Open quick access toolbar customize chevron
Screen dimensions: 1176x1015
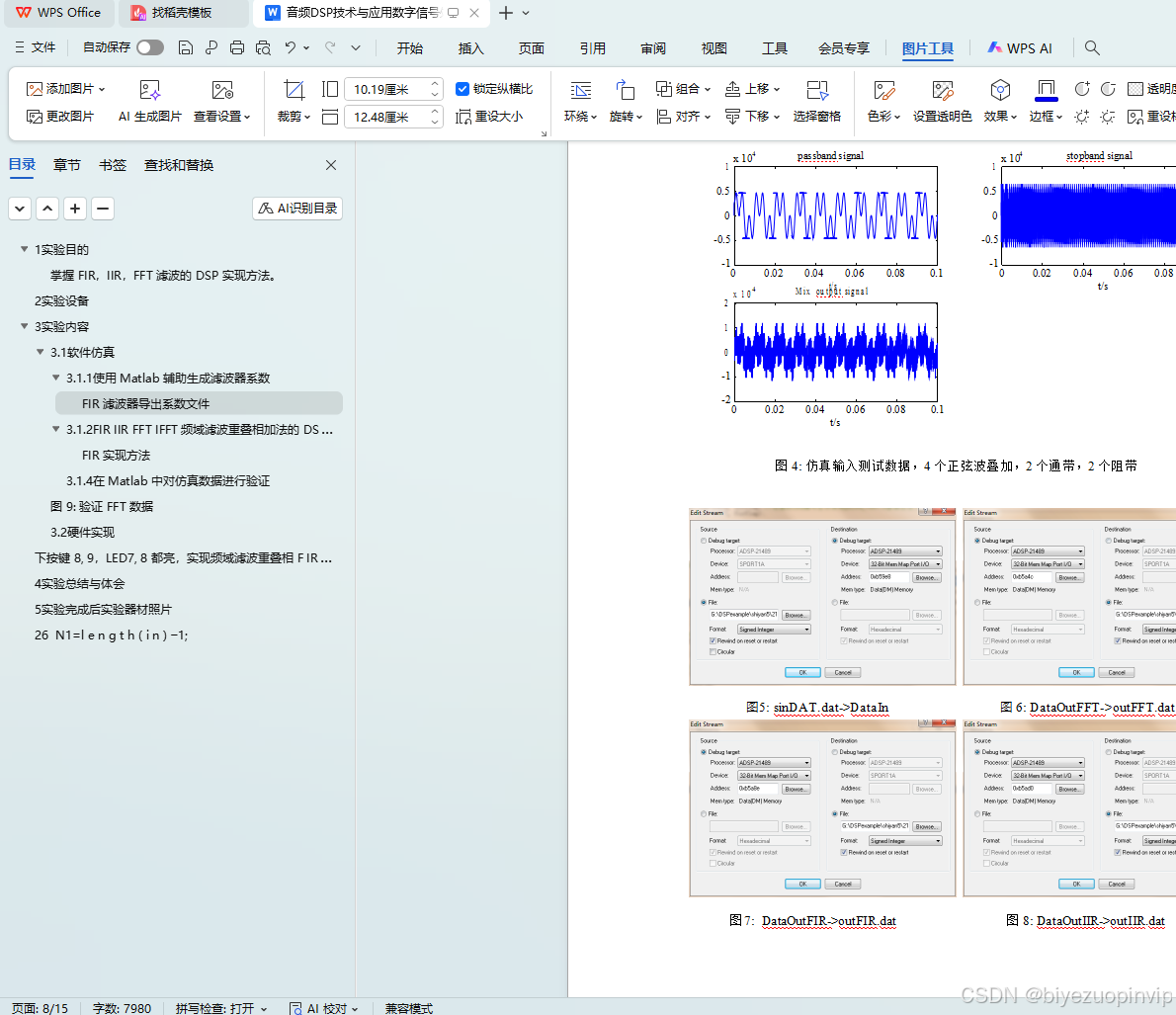[356, 47]
